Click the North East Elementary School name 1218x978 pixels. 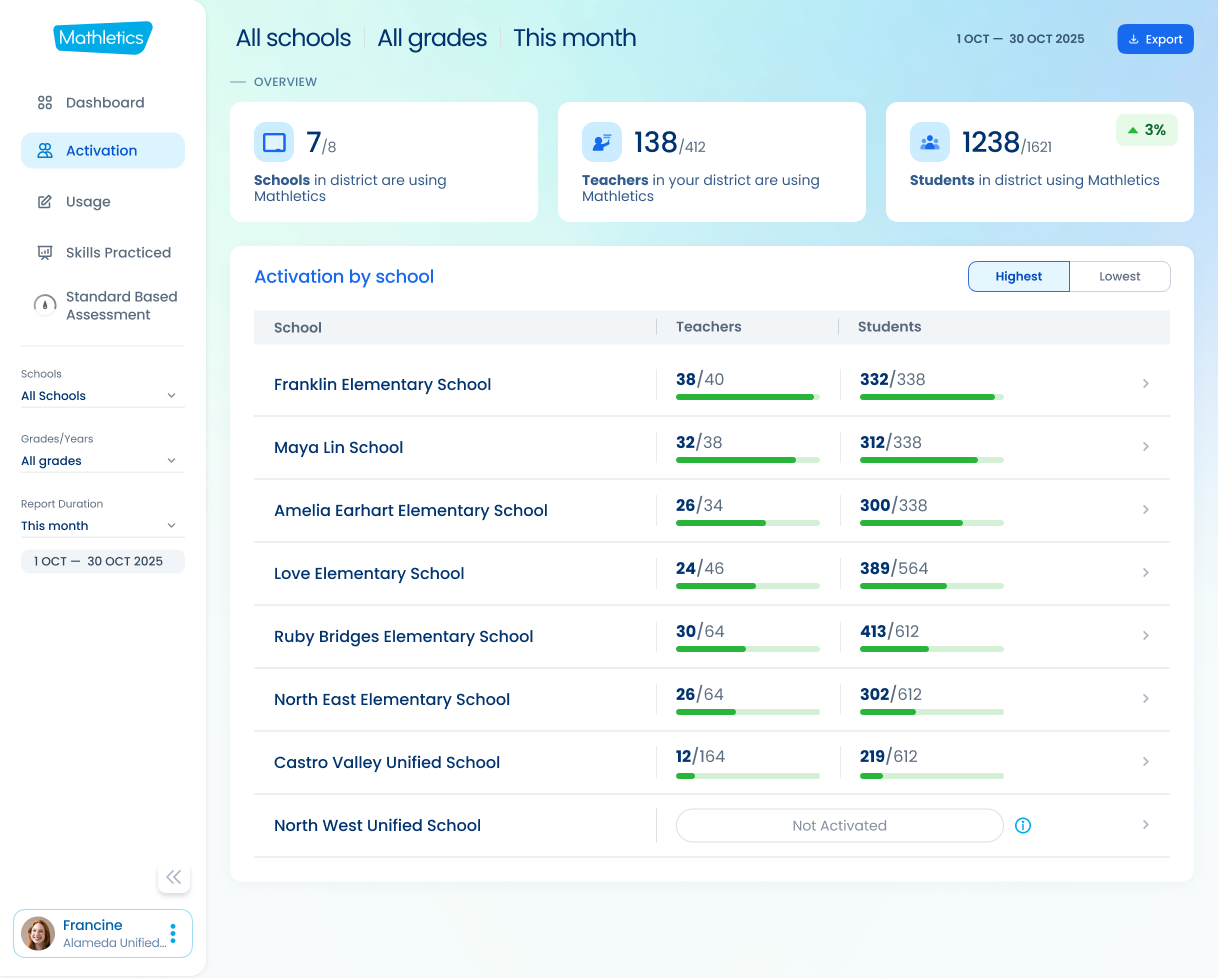[x=392, y=699]
